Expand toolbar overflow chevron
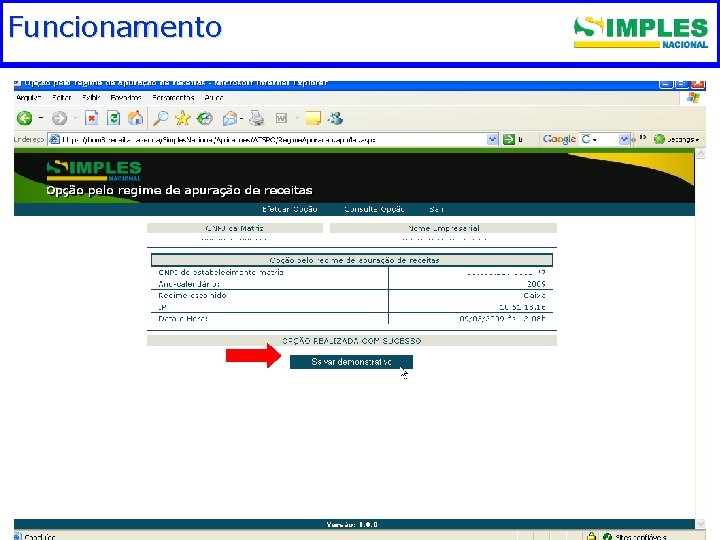 tap(643, 138)
